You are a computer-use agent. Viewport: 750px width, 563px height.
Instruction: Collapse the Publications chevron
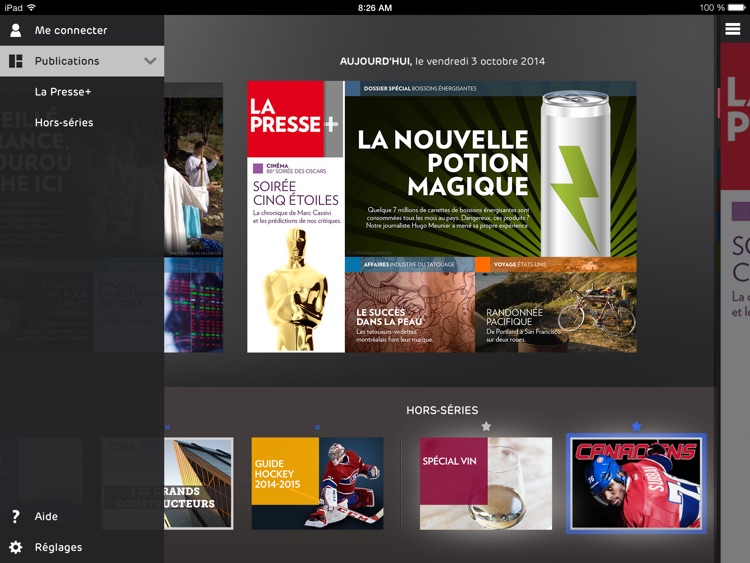150,61
